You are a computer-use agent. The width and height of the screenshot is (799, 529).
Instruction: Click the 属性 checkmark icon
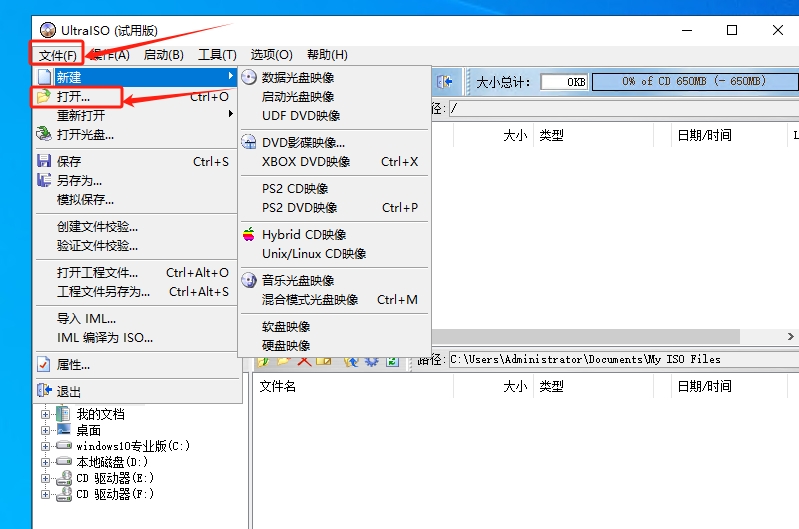pos(44,364)
